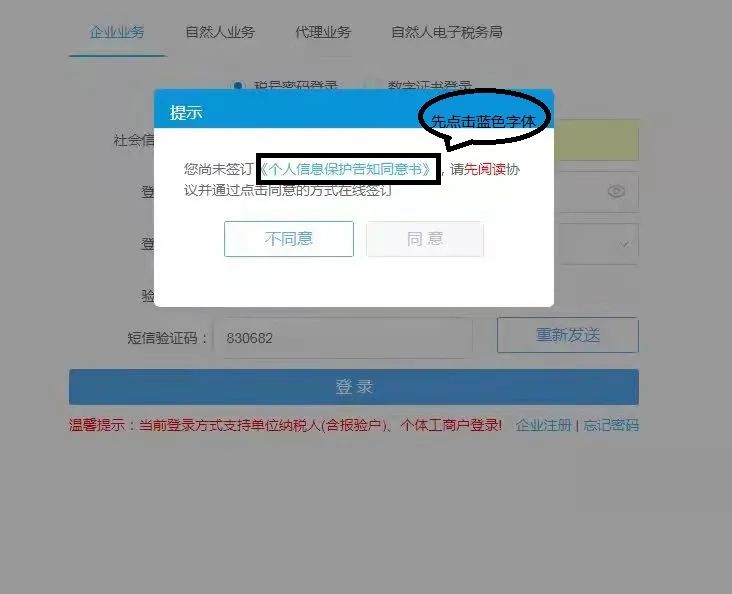Screen dimensions: 732x594
Task: Focus the 短信验证码 input field
Action: tap(343, 338)
